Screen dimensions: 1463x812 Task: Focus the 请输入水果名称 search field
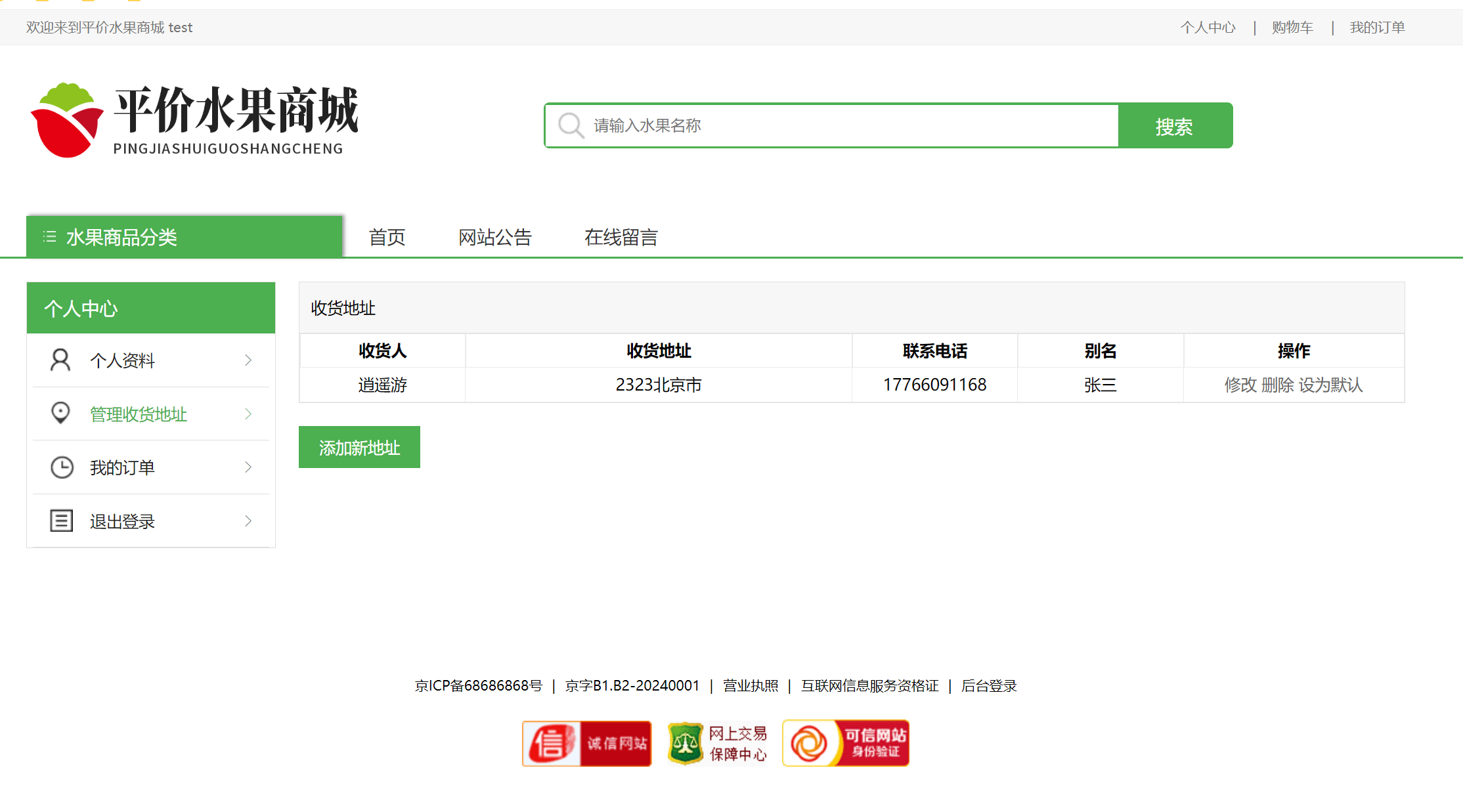coord(847,125)
